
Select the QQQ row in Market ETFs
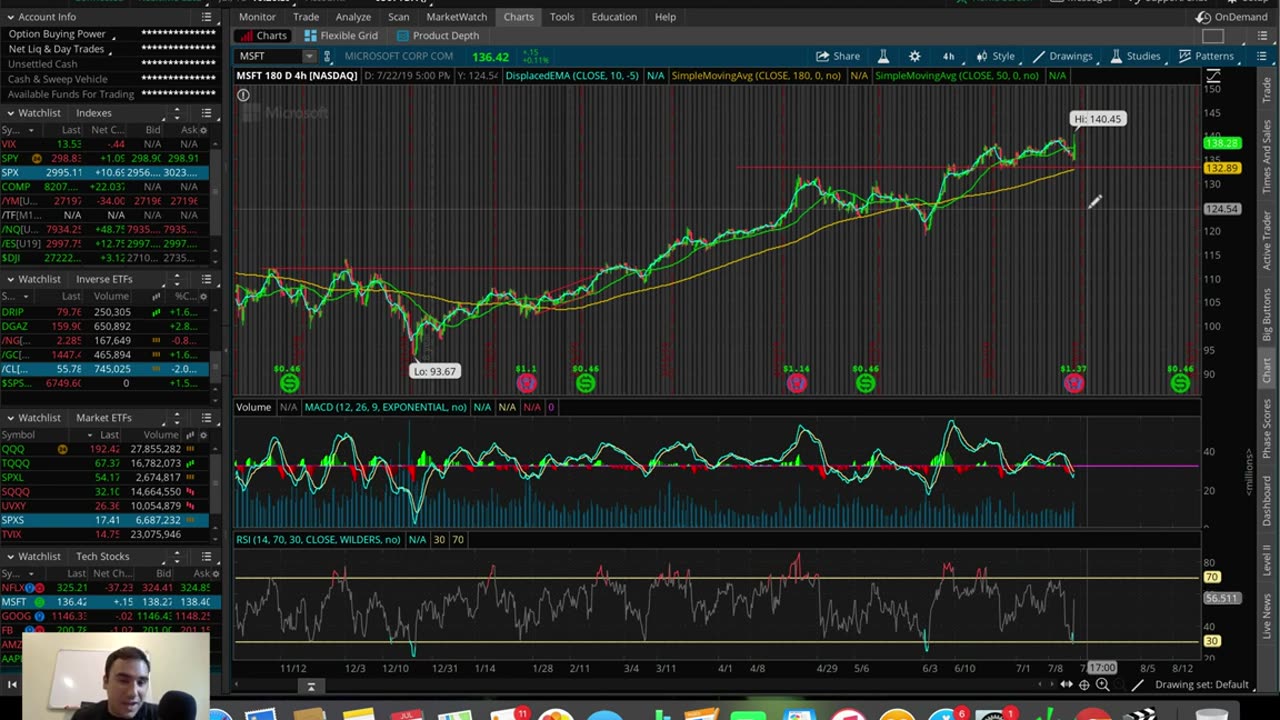click(104, 449)
